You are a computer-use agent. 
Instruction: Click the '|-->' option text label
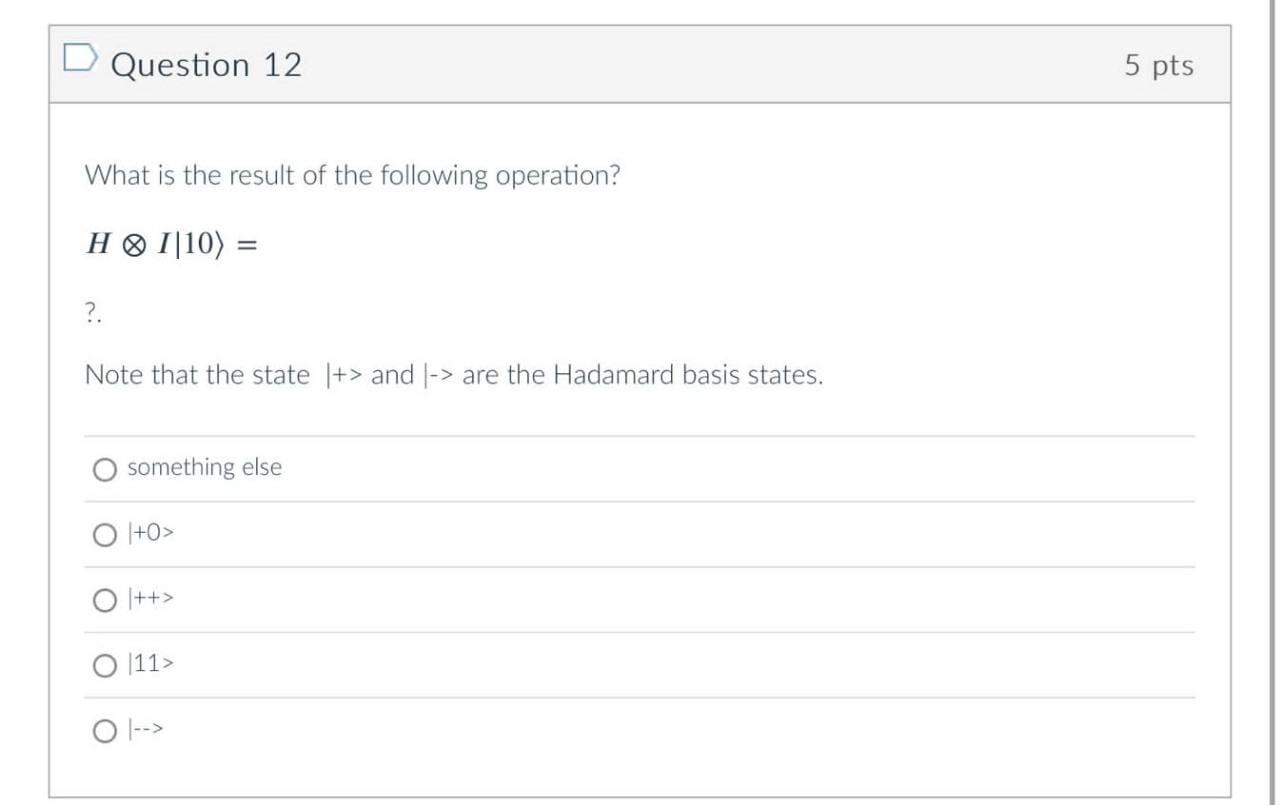pyautogui.click(x=145, y=731)
